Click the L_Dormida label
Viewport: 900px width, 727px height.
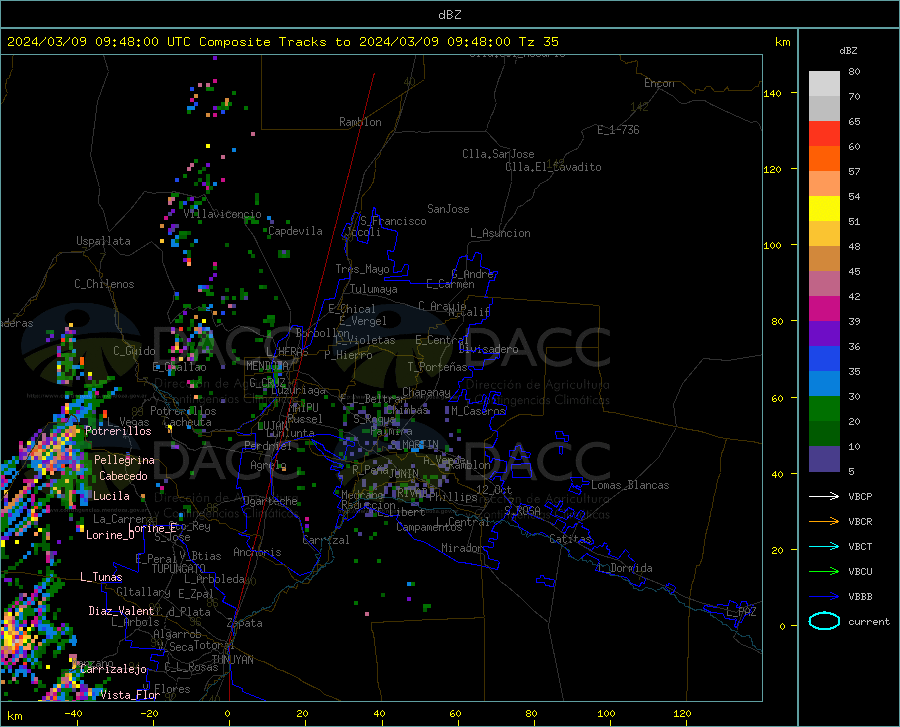pyautogui.click(x=626, y=568)
